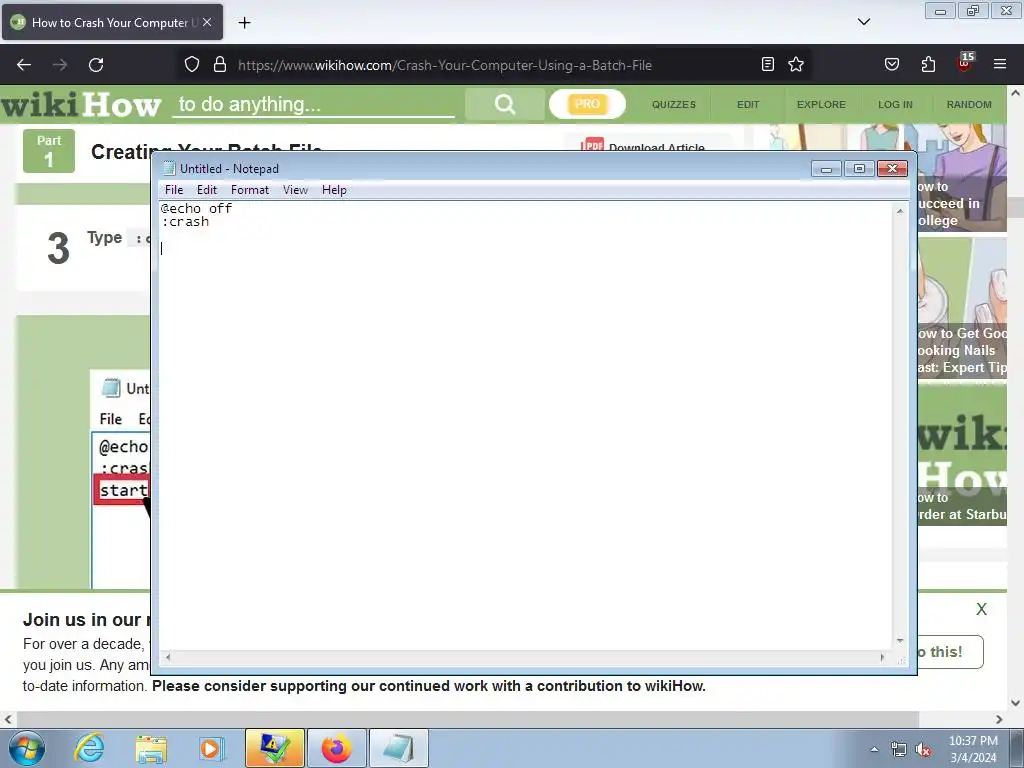Image resolution: width=1024 pixels, height=768 pixels.
Task: Open Notepad's View menu
Action: (x=295, y=190)
